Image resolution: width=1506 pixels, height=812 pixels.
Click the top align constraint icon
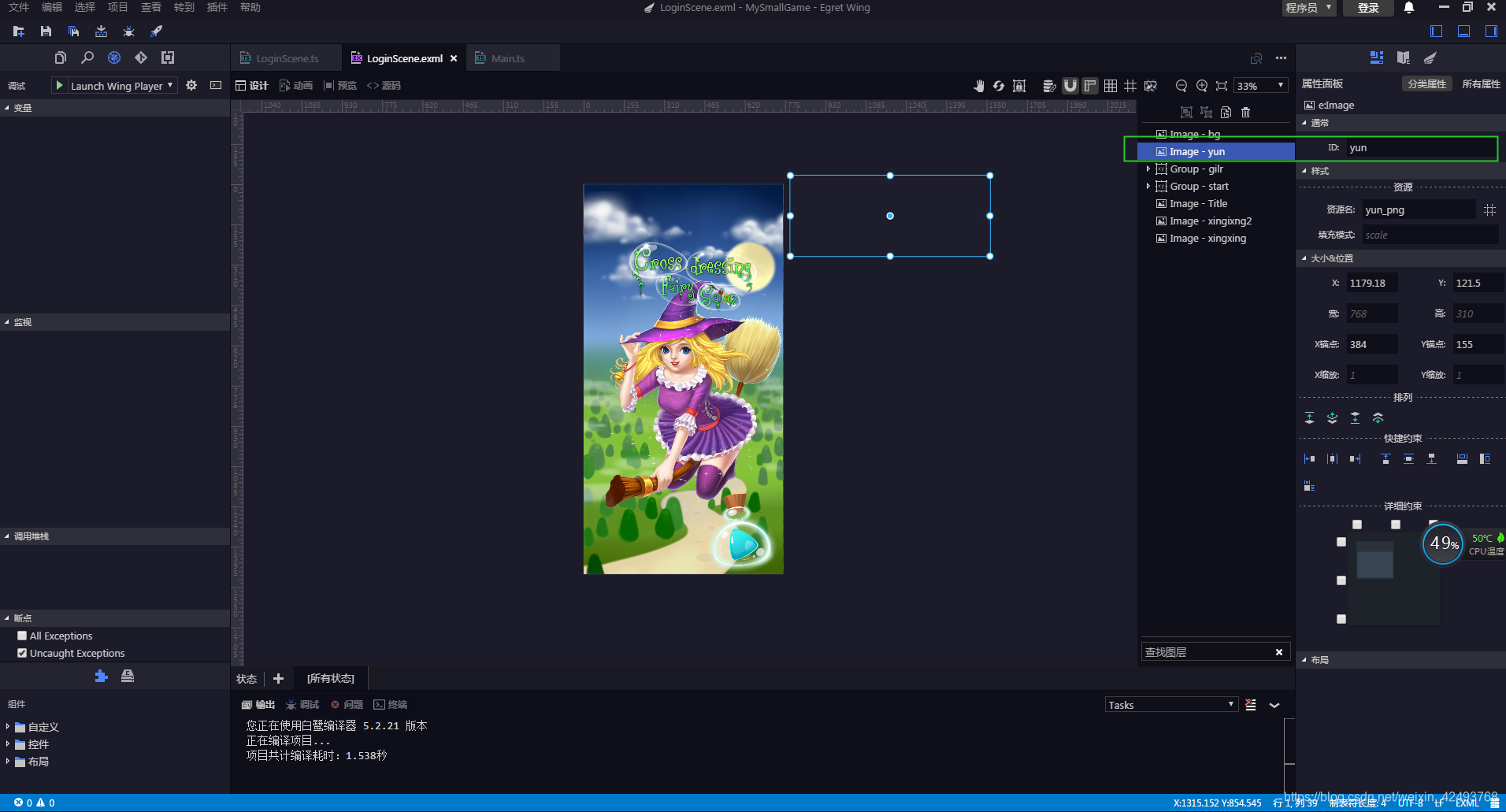(x=1385, y=459)
